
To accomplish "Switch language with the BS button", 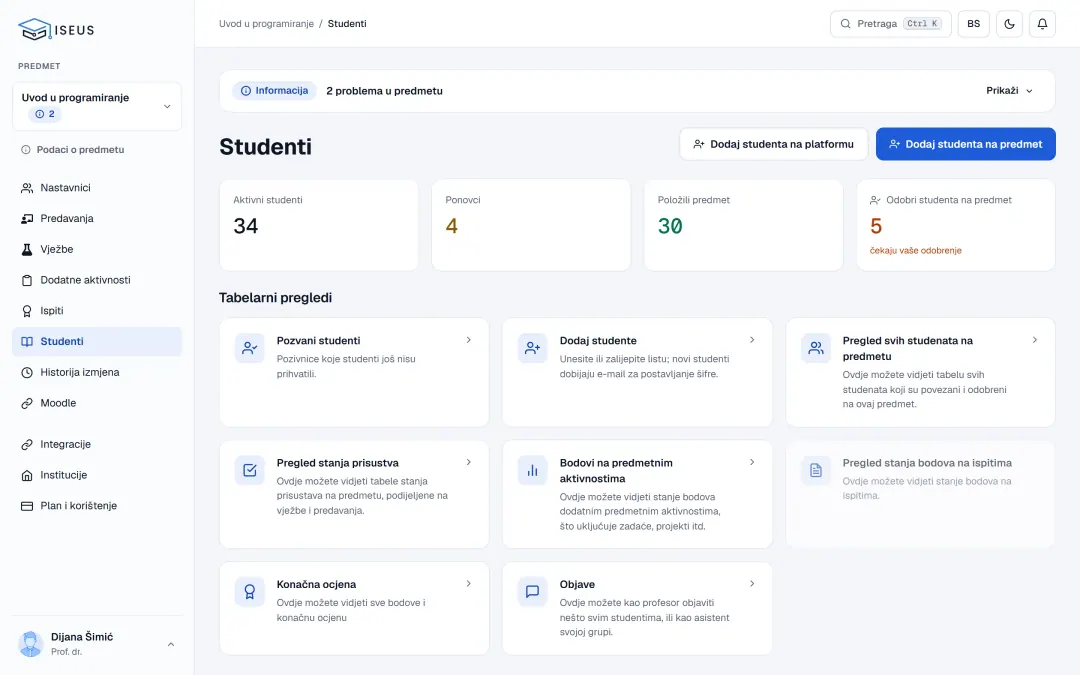I will point(973,24).
